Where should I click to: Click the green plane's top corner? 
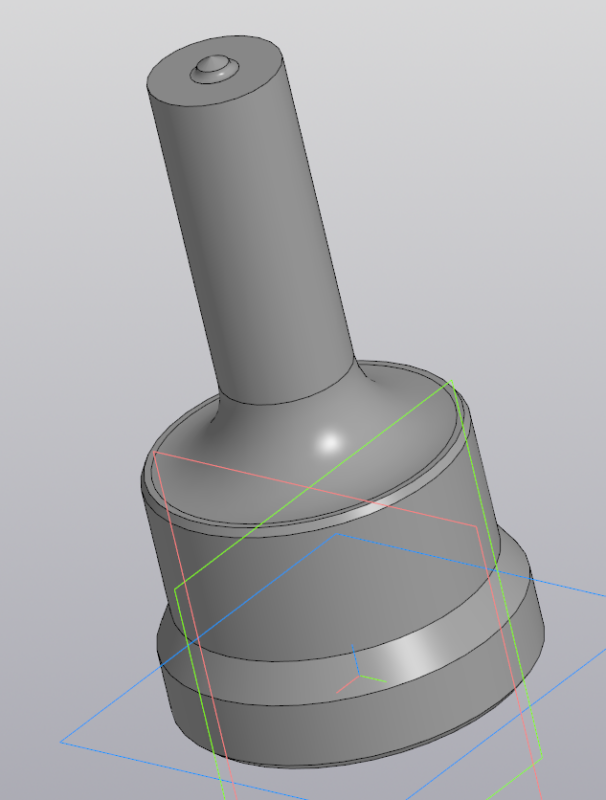pyautogui.click(x=453, y=381)
